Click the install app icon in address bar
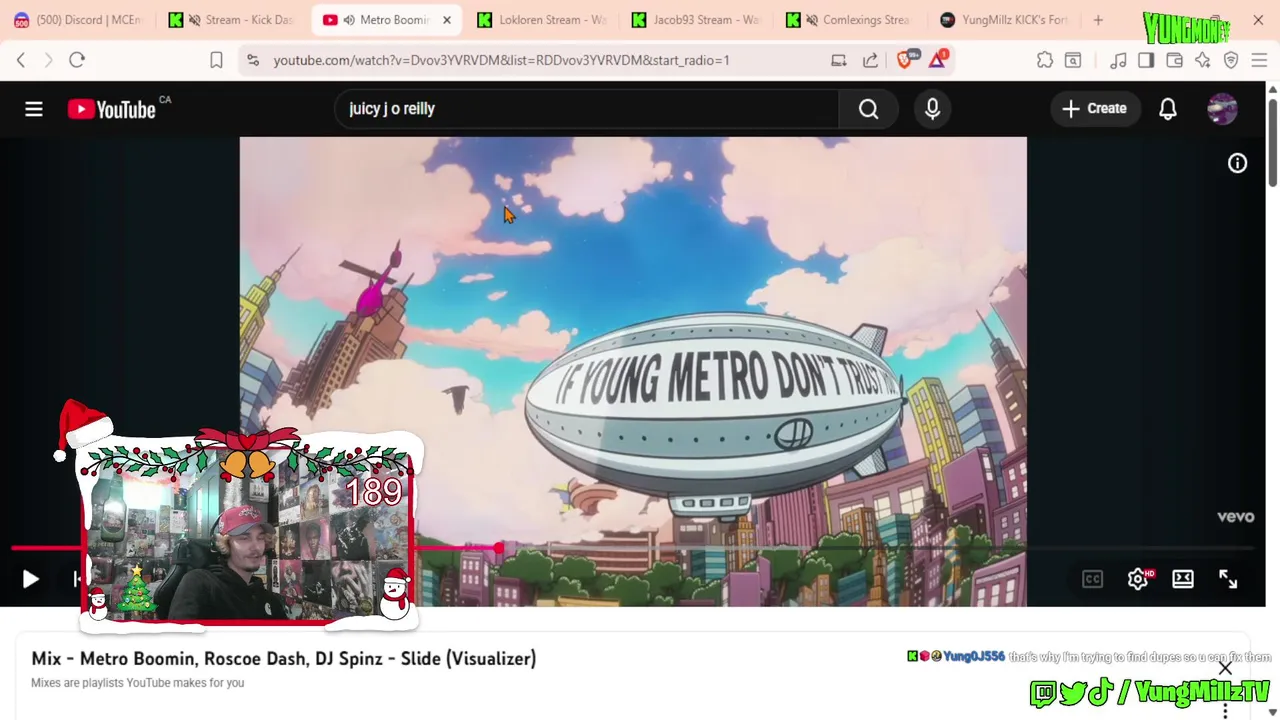 839,60
